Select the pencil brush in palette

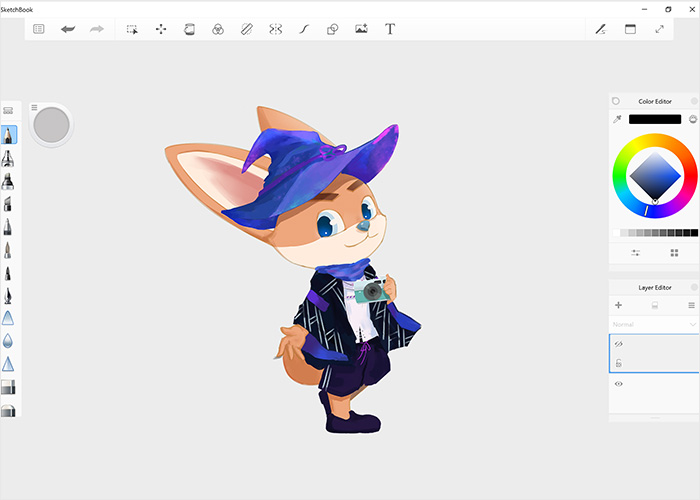[x=8, y=134]
